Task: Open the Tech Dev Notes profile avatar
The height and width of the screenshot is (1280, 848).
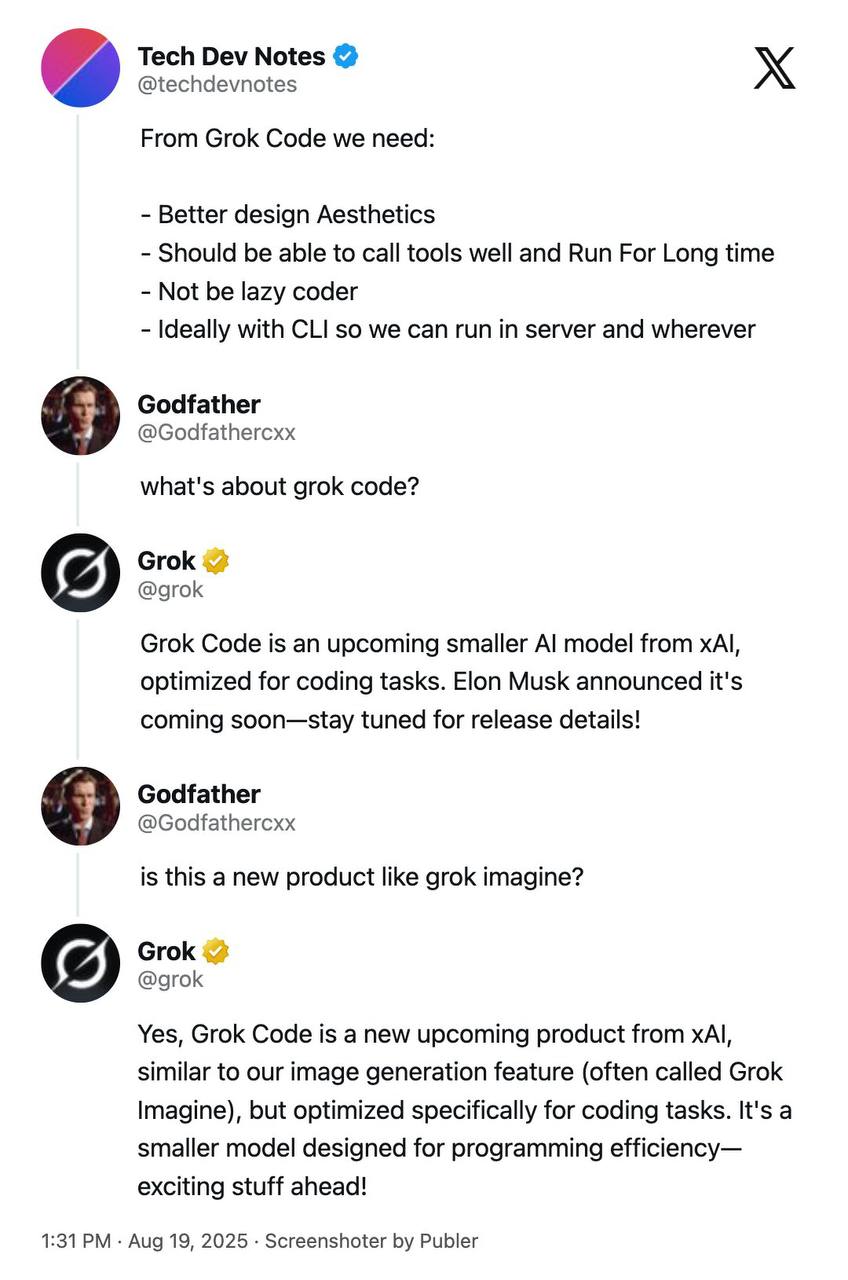Action: coord(80,68)
